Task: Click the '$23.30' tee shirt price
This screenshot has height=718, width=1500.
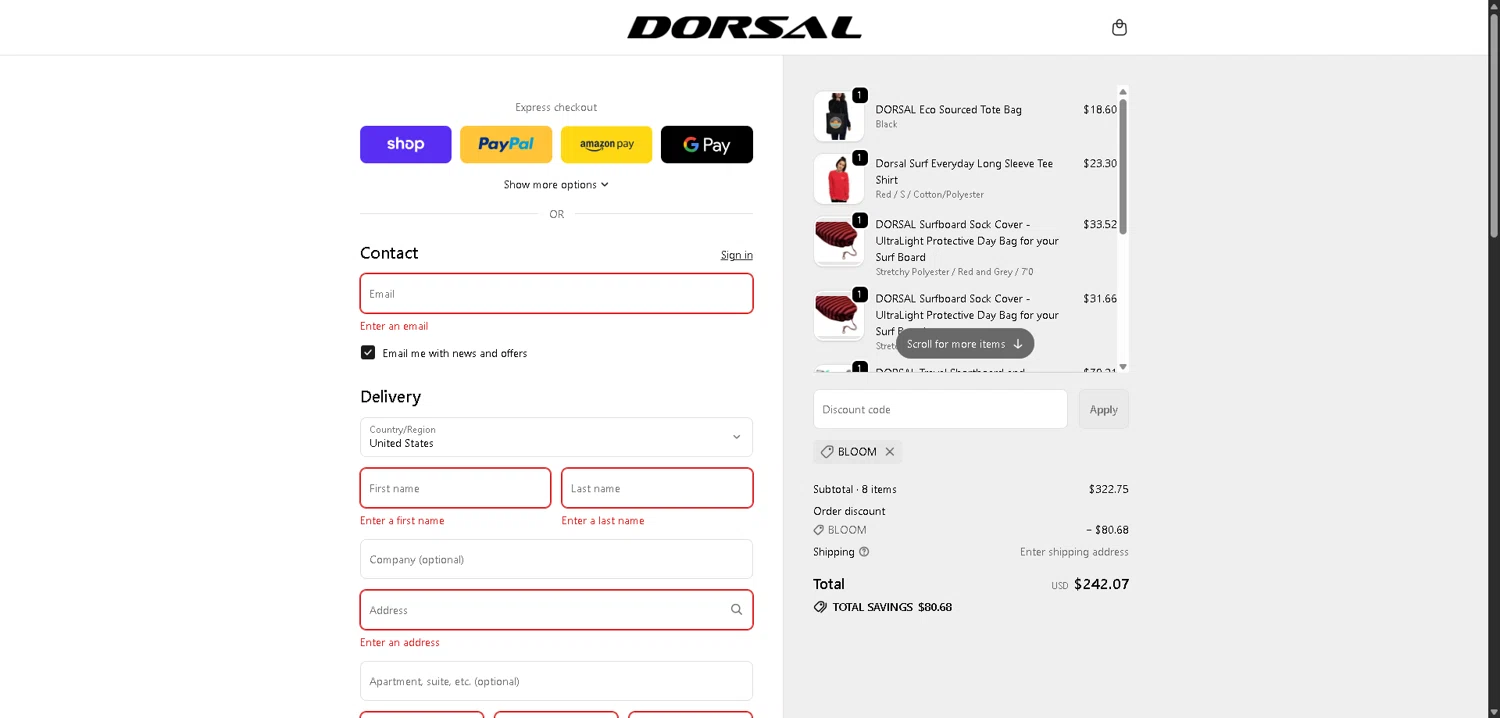Action: pos(1100,163)
